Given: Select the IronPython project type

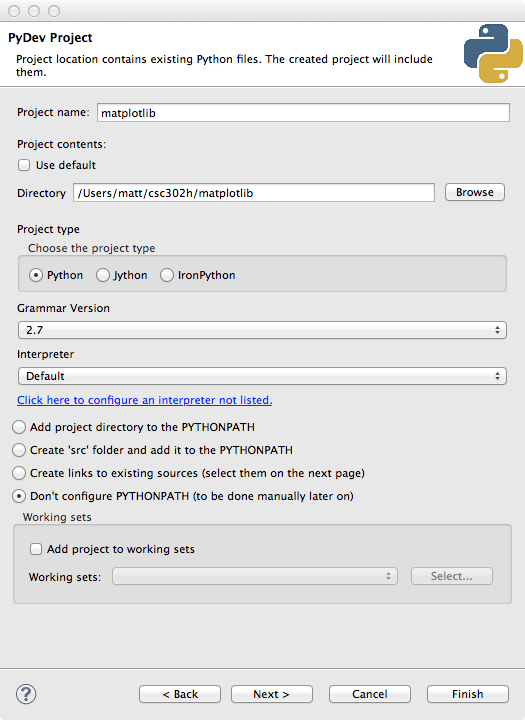Looking at the screenshot, I should click(x=167, y=275).
